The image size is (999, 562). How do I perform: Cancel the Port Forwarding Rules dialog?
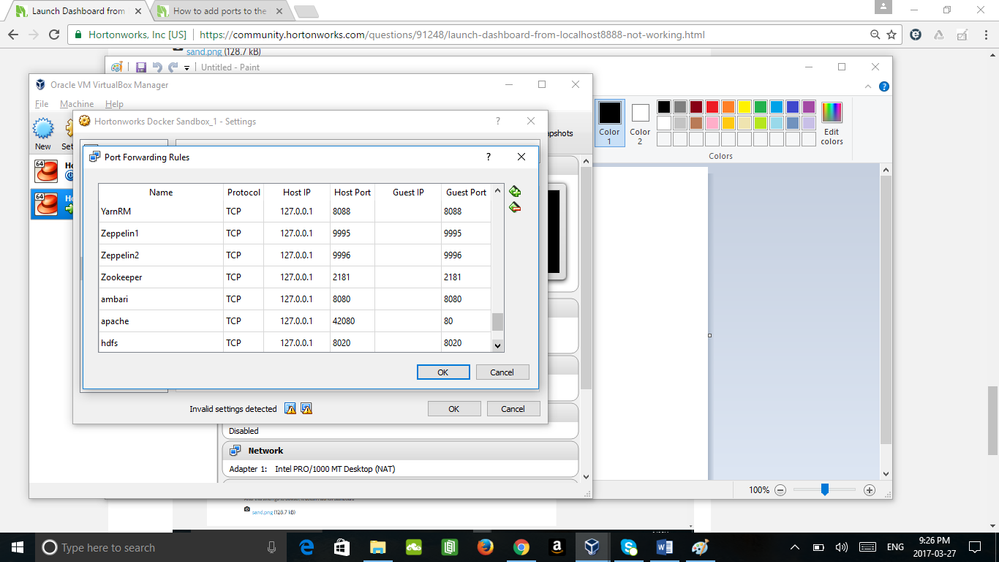coord(501,372)
